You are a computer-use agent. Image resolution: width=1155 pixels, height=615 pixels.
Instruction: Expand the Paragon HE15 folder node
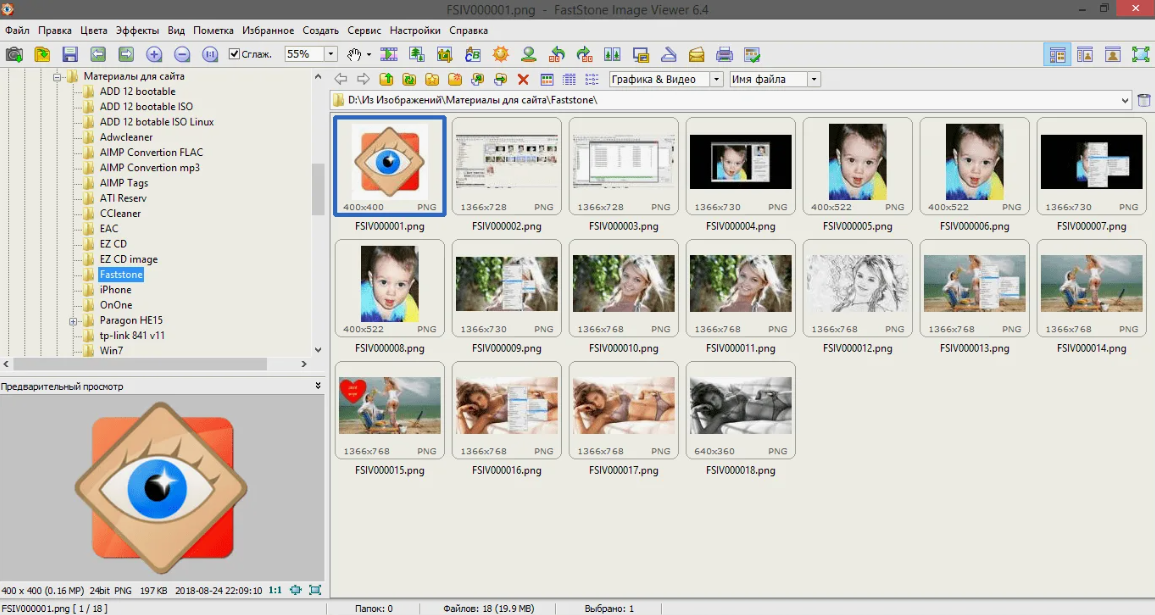pyautogui.click(x=73, y=320)
